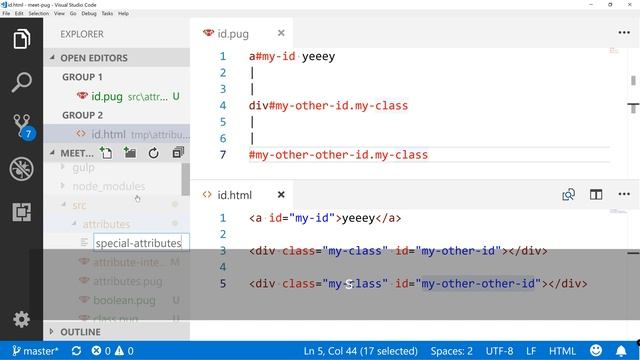Viewport: 640px width, 360px height.
Task: Open the more actions menu for id.html editor
Action: [624, 194]
